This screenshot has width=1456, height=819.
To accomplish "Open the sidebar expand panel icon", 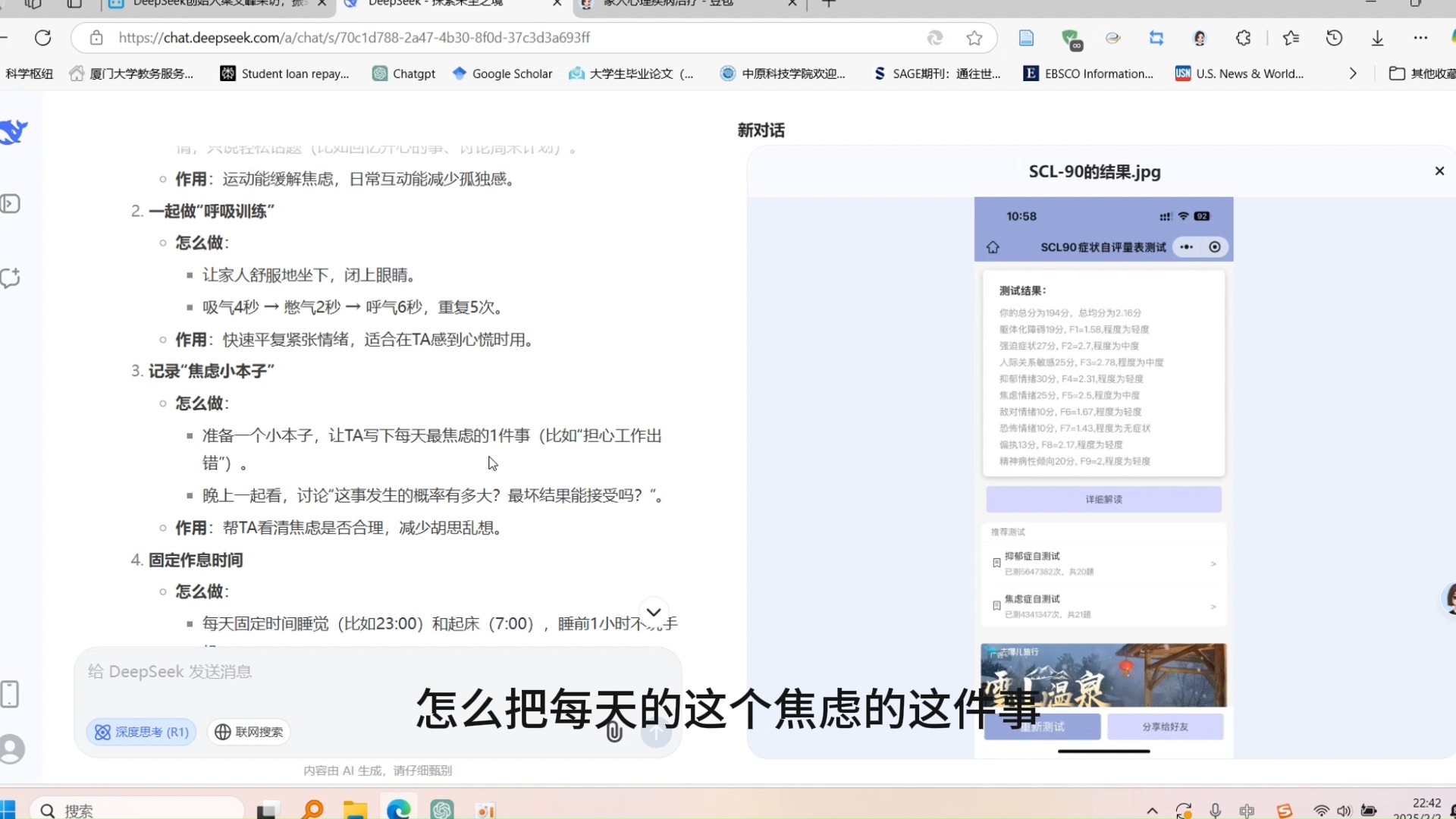I will tap(11, 204).
